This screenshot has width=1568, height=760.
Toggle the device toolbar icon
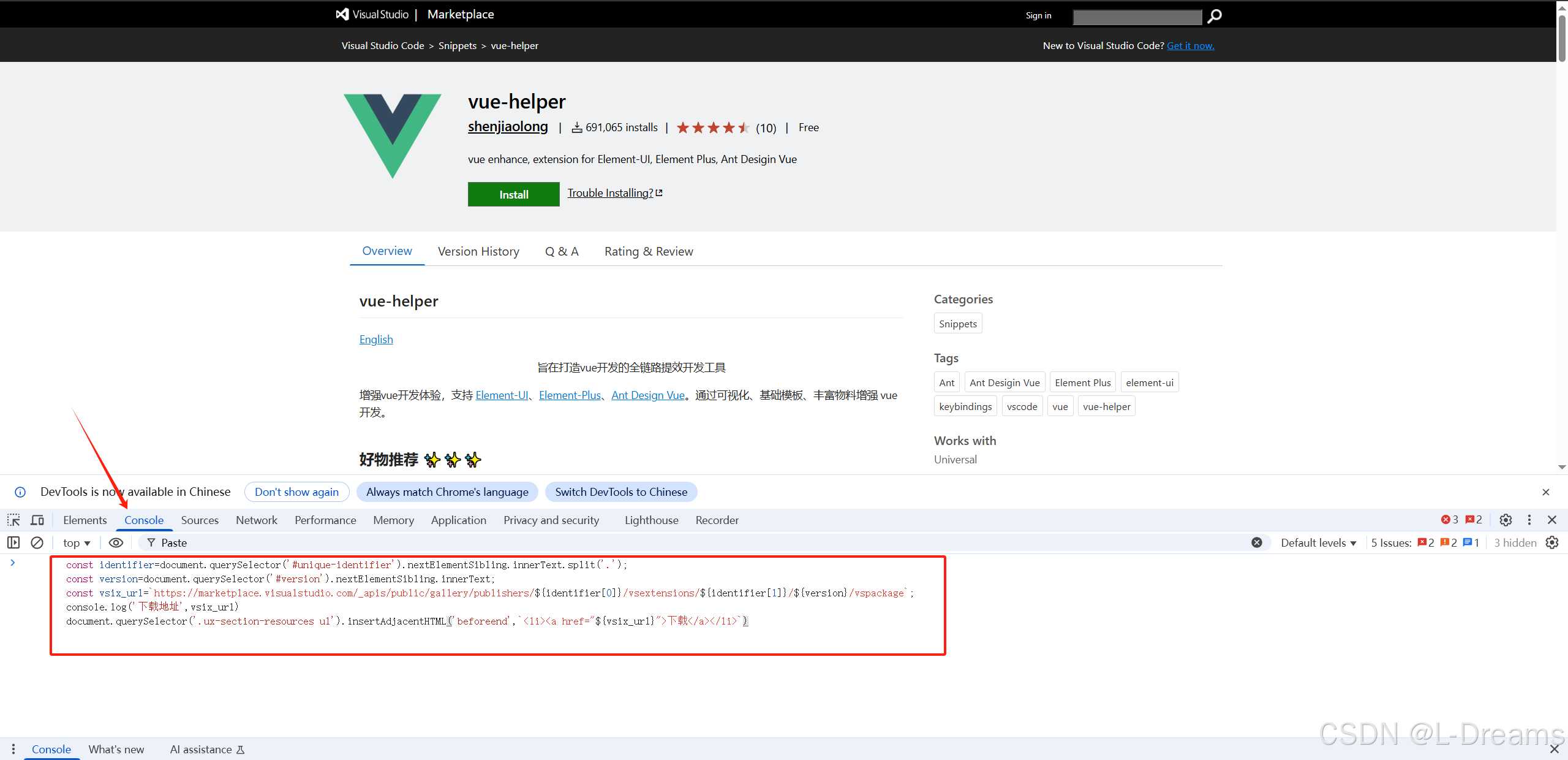[x=37, y=520]
